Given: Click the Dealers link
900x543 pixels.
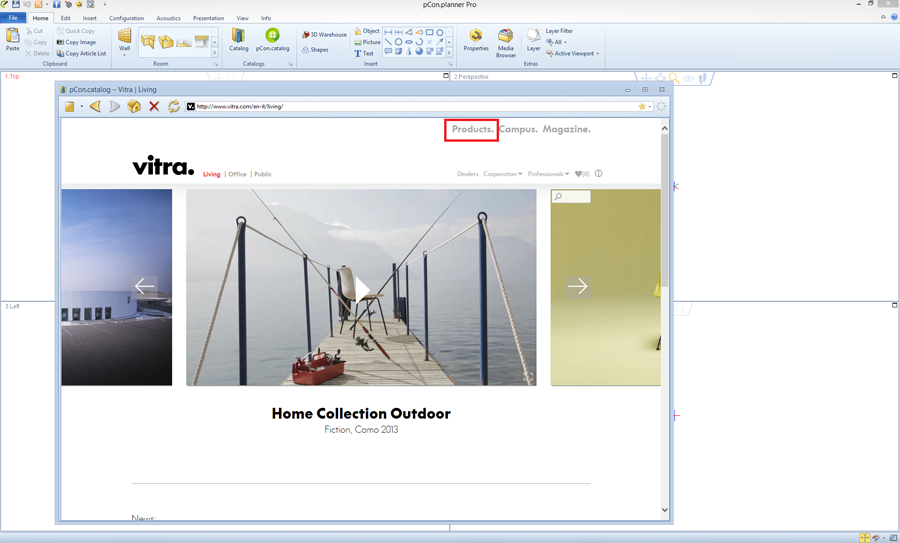Looking at the screenshot, I should (x=468, y=174).
